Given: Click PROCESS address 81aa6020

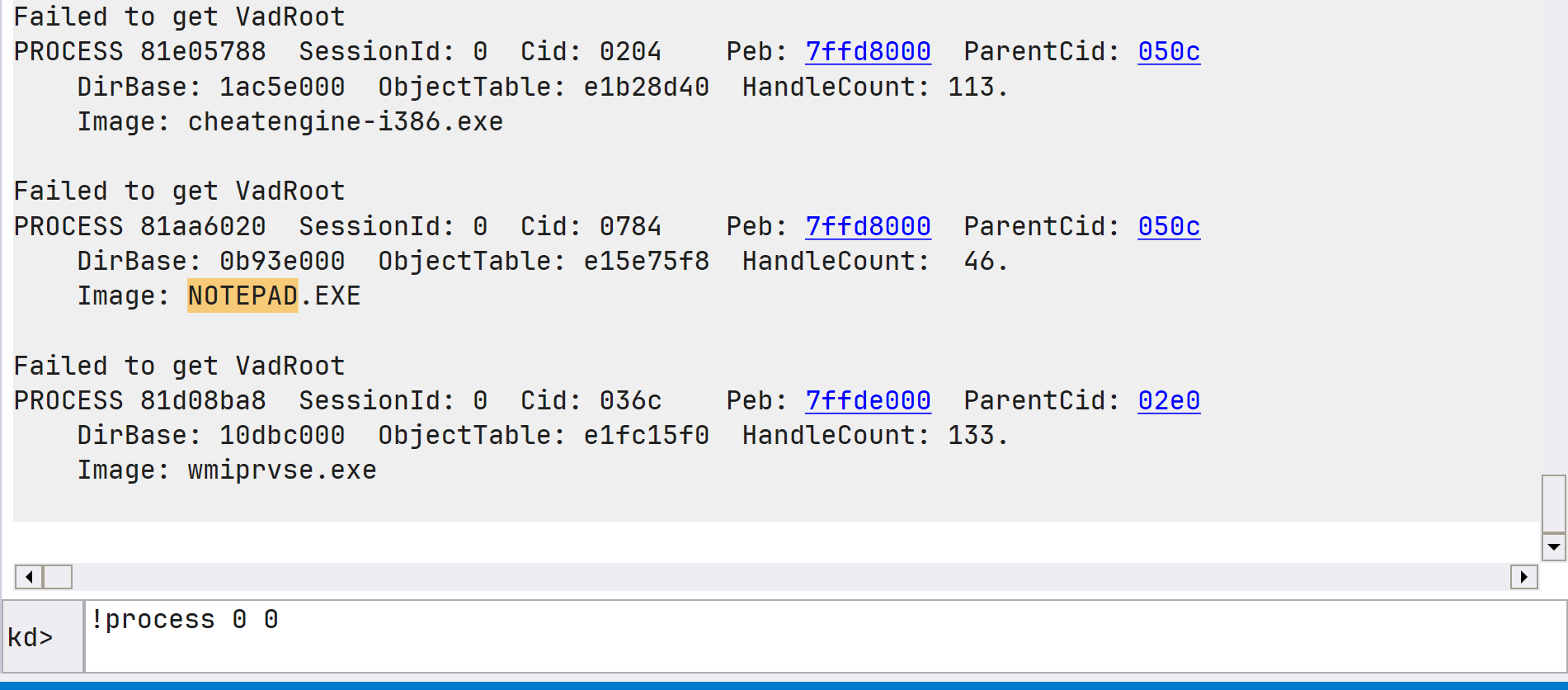Looking at the screenshot, I should [203, 226].
